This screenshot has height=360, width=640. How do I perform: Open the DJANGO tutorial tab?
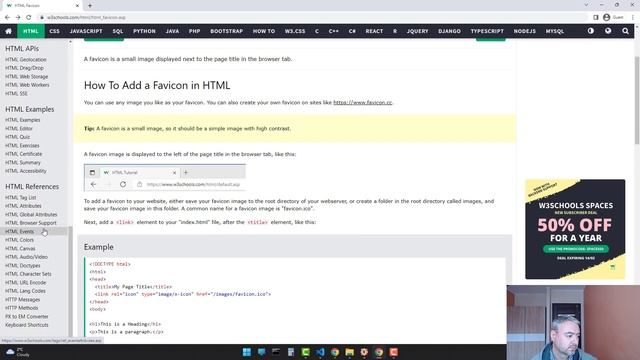pos(449,31)
